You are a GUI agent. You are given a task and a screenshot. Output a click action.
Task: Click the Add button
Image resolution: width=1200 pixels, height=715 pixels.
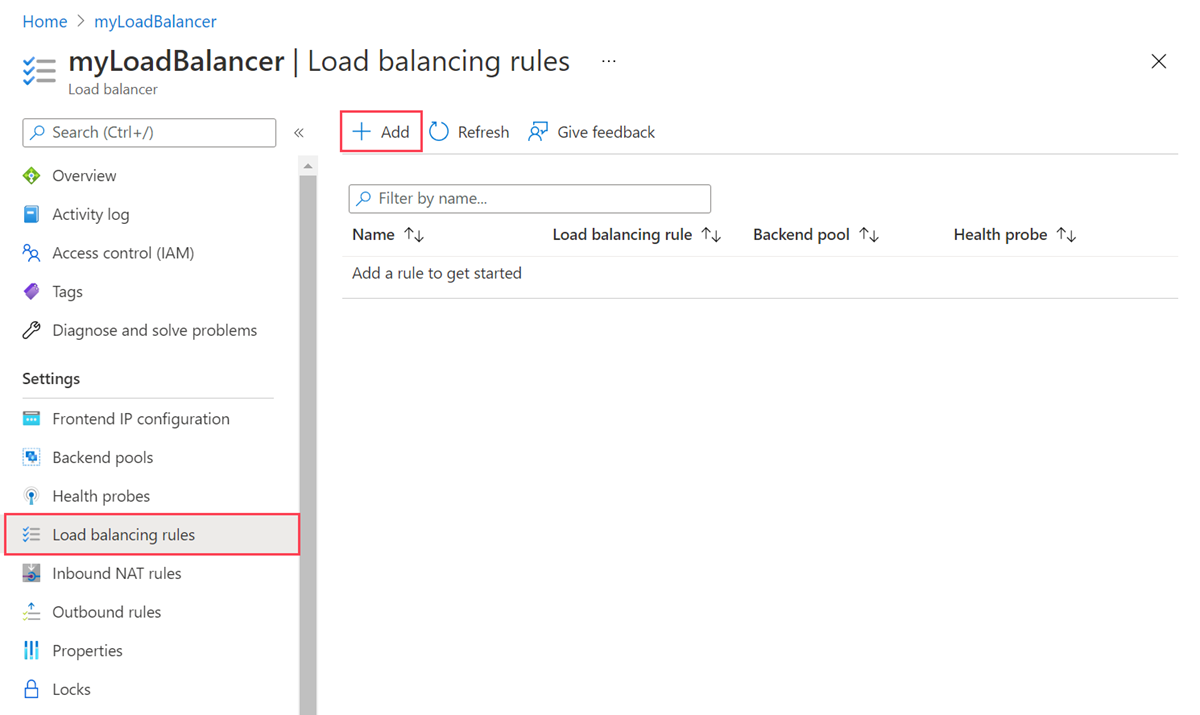point(381,132)
